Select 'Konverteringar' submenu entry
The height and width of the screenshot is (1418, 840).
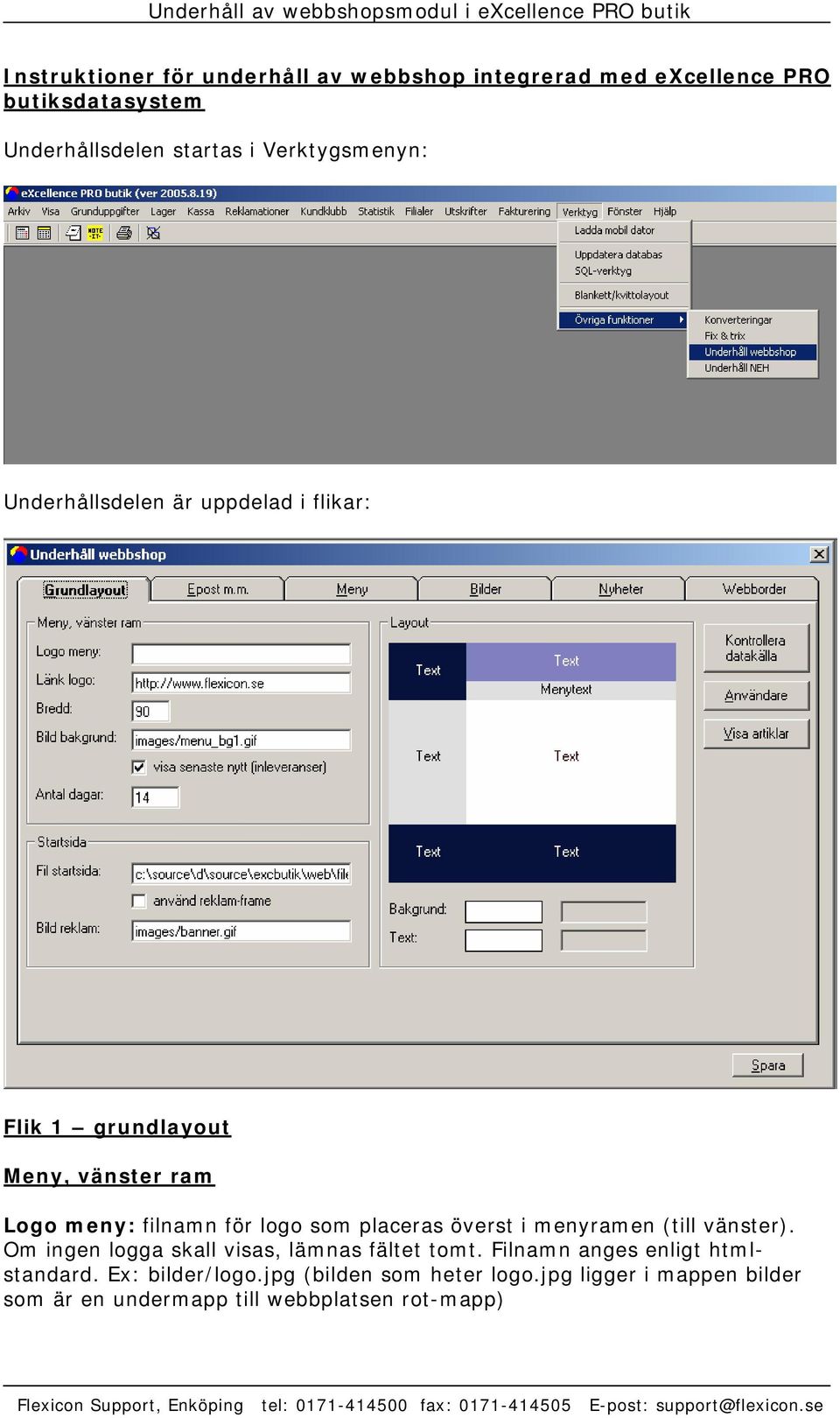tap(752, 319)
